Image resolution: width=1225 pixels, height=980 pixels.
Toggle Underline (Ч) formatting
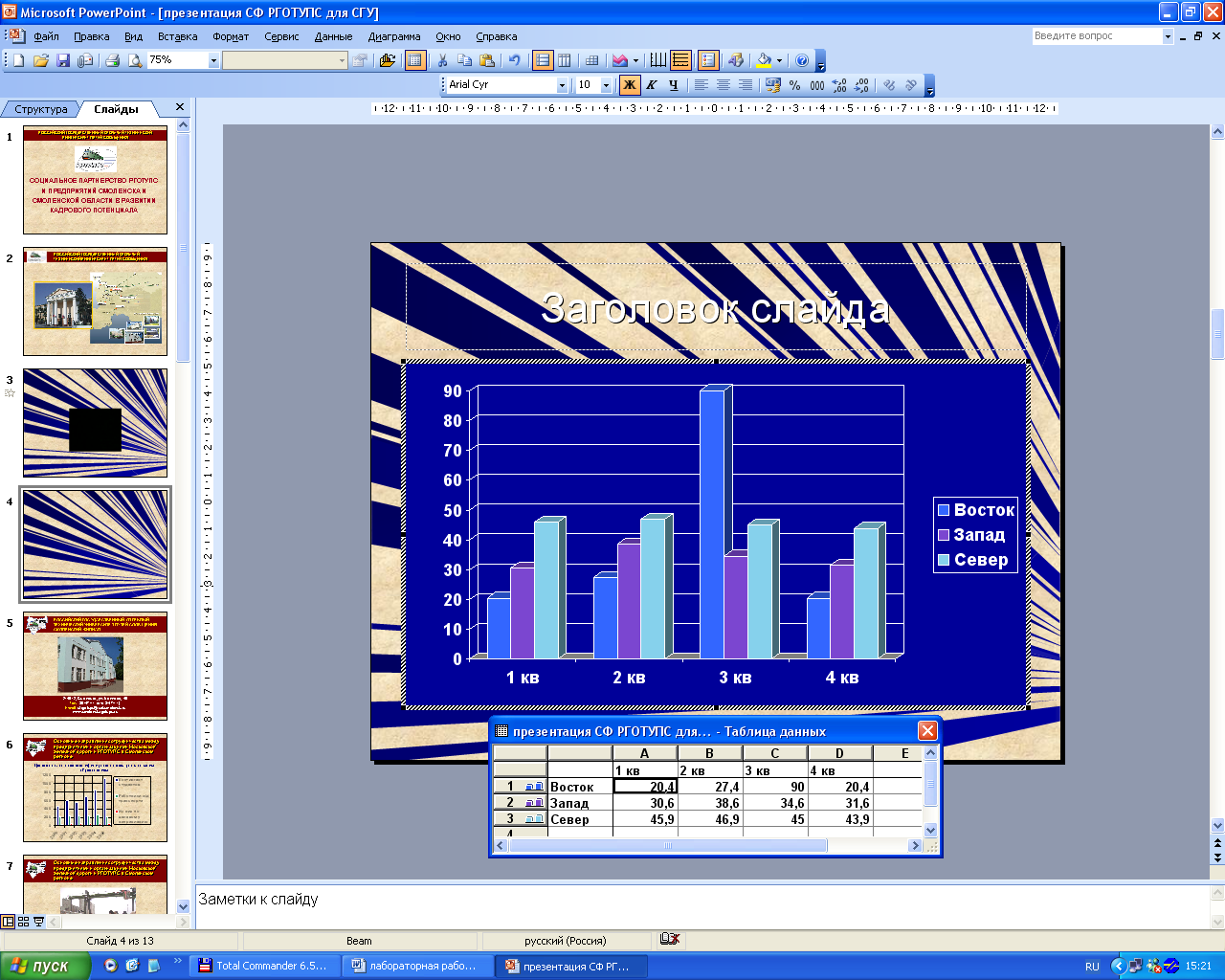pos(673,85)
